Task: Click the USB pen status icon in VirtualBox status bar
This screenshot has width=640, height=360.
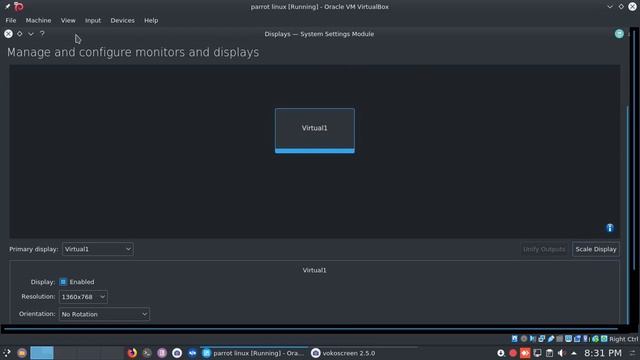Action: pyautogui.click(x=551, y=339)
